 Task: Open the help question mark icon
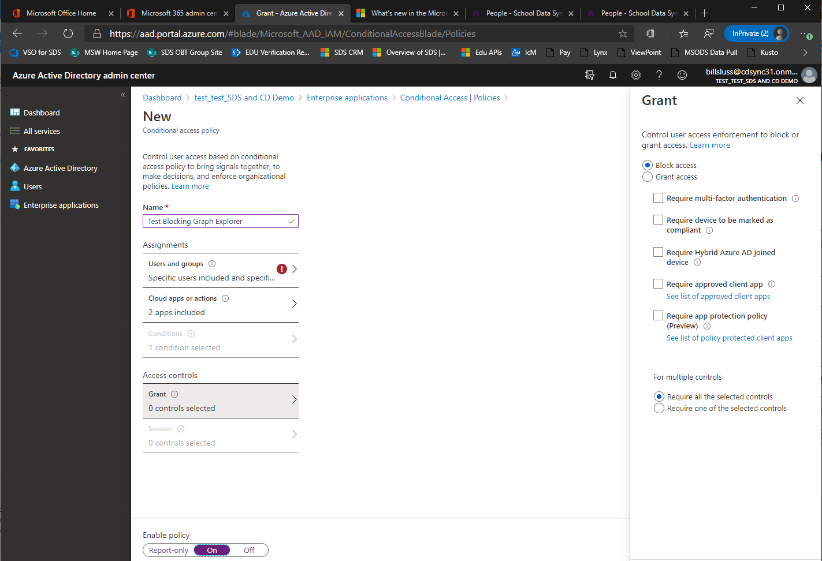[x=658, y=75]
